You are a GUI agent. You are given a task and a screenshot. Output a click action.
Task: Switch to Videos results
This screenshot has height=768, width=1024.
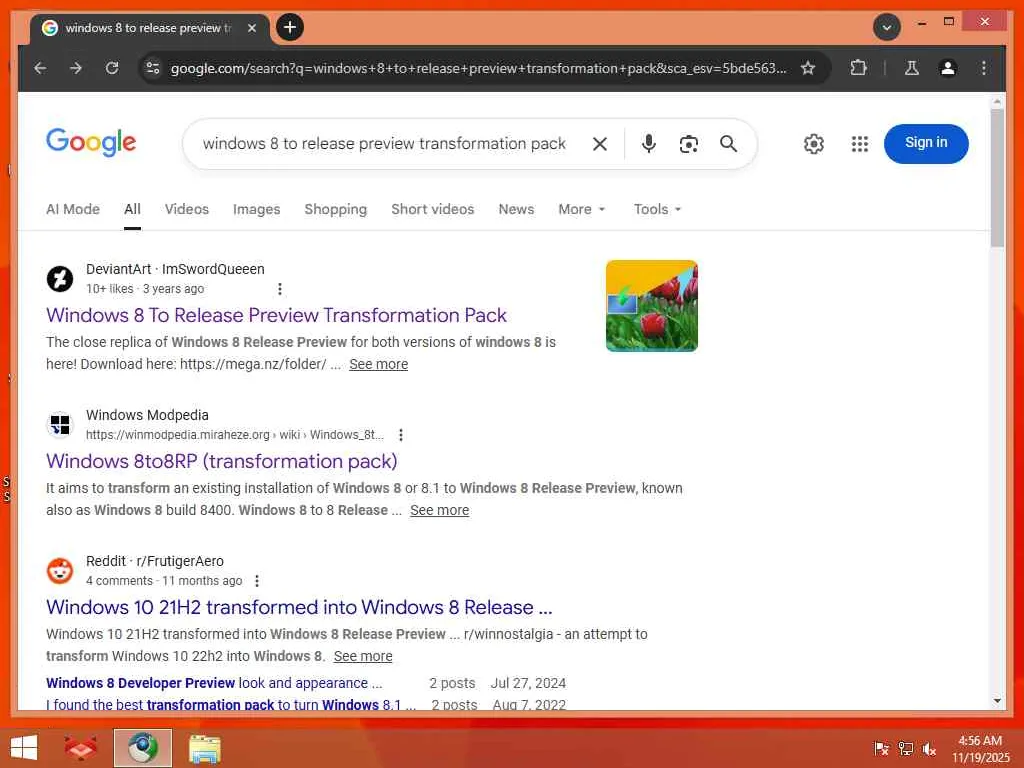click(x=187, y=209)
